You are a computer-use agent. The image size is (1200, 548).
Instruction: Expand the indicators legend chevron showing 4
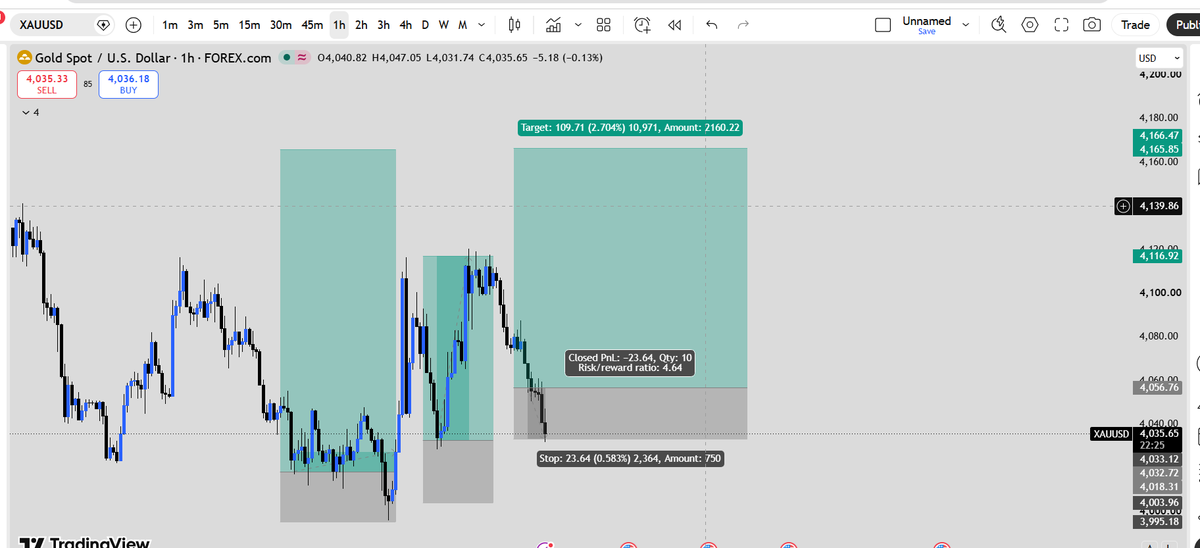(x=30, y=113)
